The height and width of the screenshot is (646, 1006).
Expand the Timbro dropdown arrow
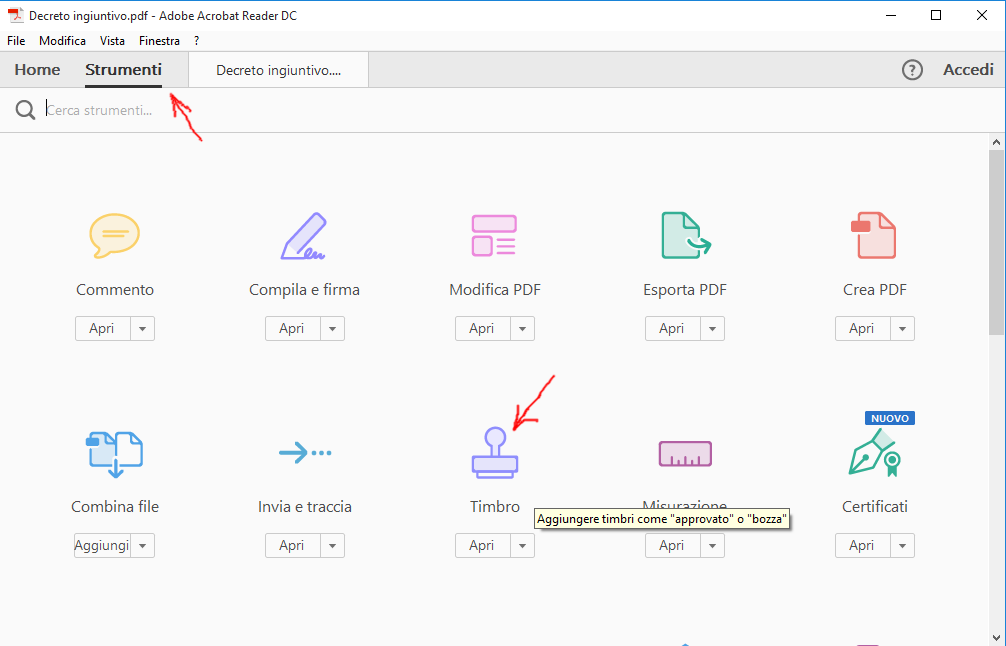[x=522, y=545]
